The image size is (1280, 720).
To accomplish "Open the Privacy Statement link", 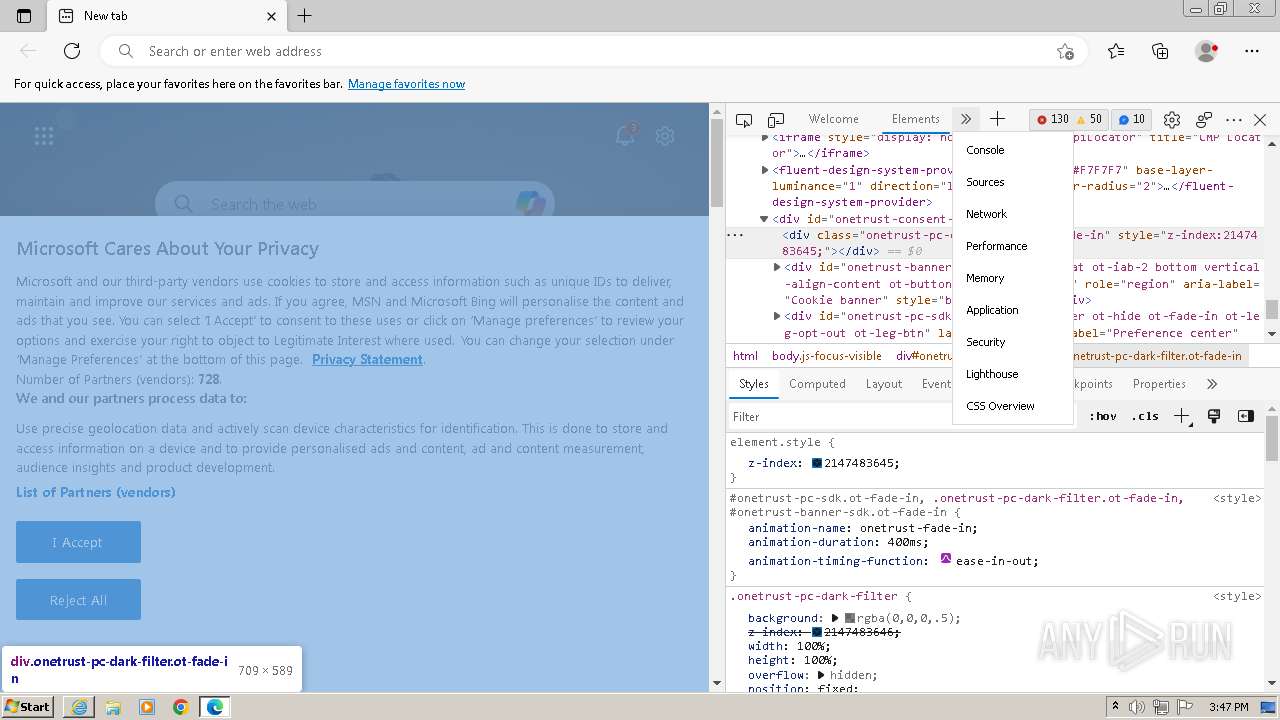I will (x=367, y=360).
